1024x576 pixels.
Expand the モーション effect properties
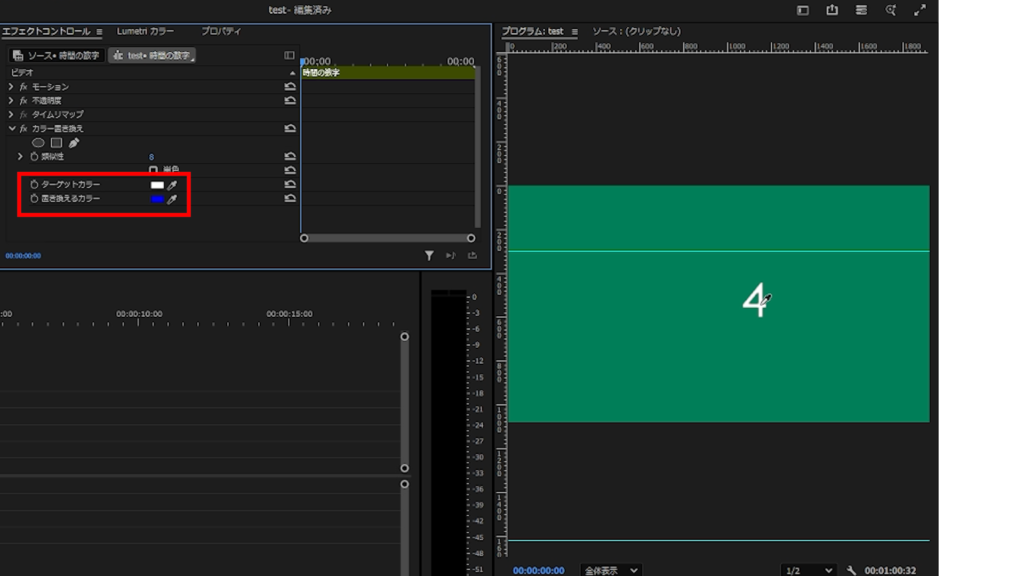coord(11,87)
